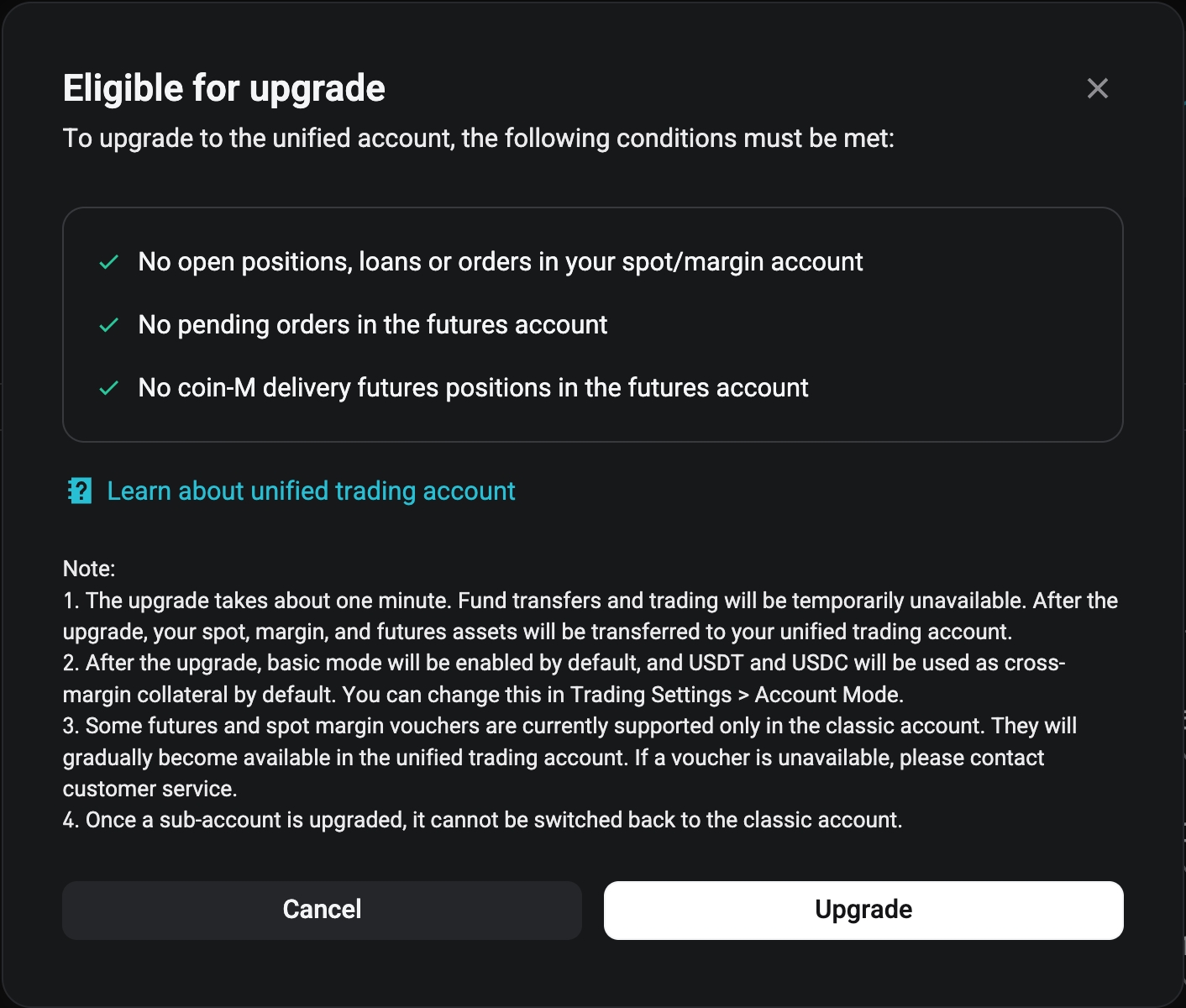
Task: Click the 'Note:' label
Action: [x=89, y=569]
